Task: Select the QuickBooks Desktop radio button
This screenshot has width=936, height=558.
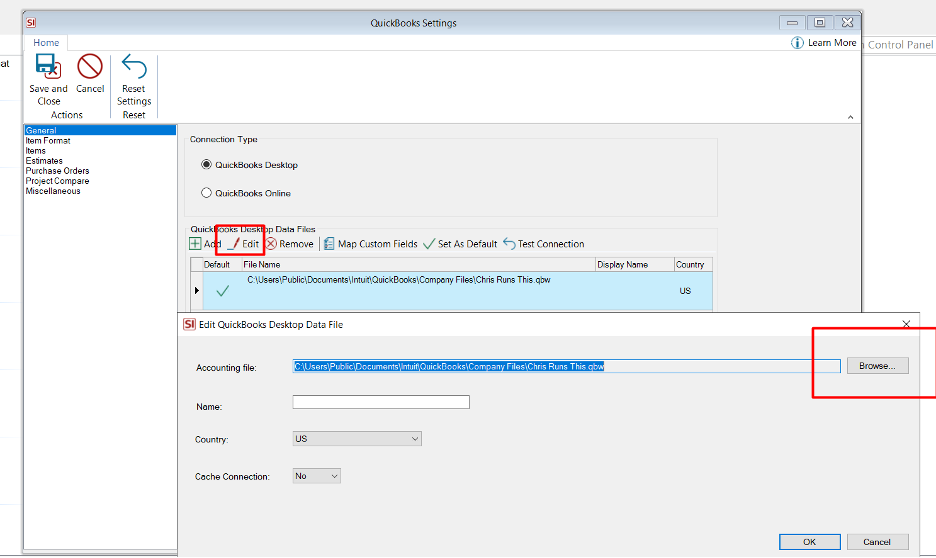Action: click(207, 164)
